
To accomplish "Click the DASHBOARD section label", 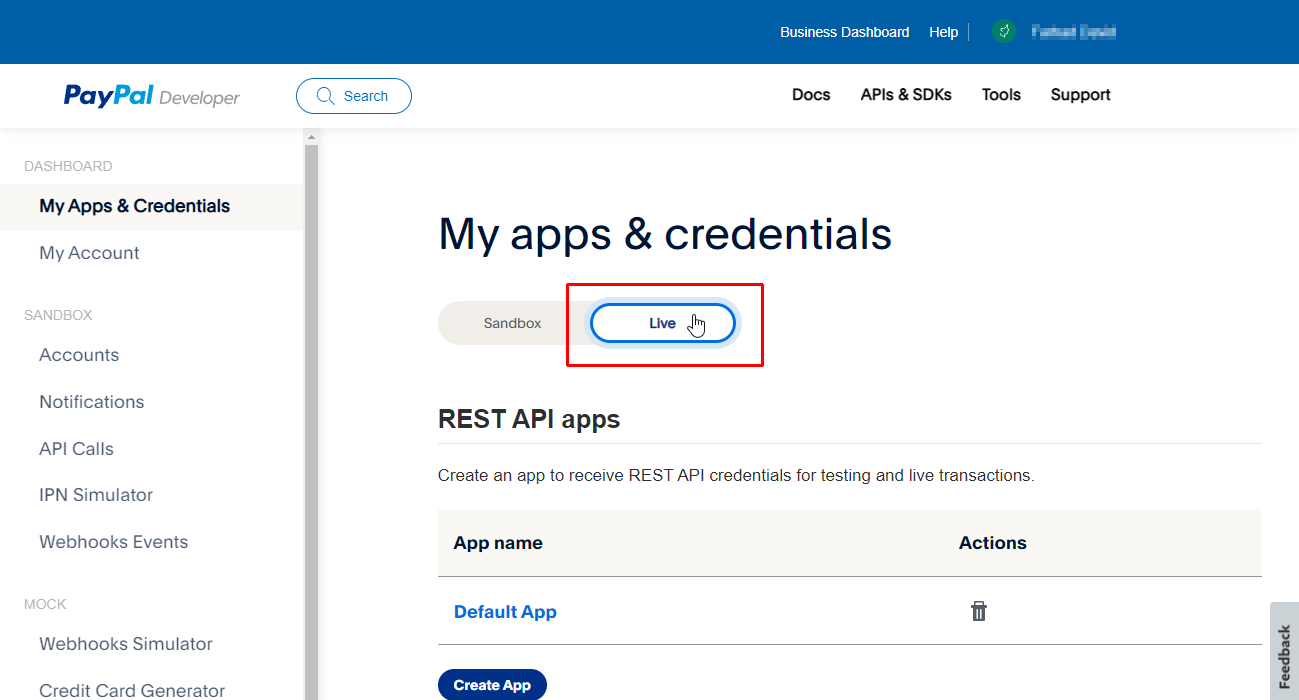I will coord(68,166).
